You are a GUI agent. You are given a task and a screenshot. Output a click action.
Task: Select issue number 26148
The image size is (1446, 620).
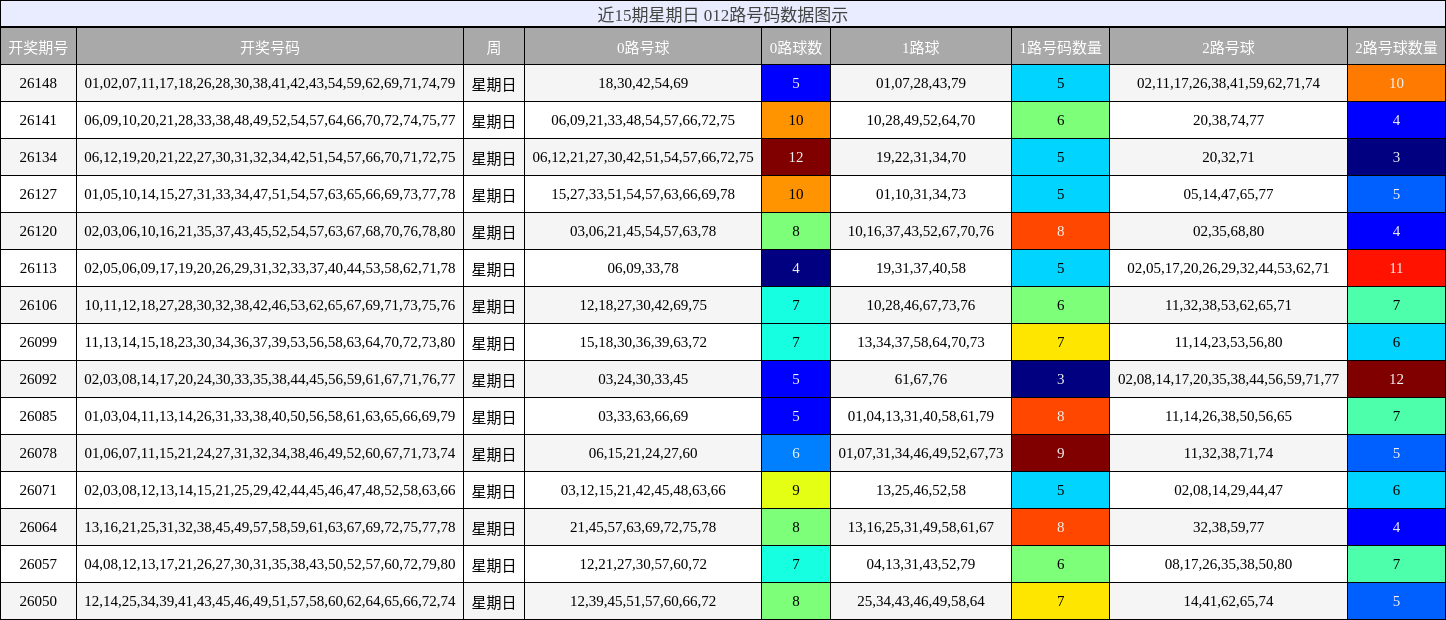coord(38,83)
